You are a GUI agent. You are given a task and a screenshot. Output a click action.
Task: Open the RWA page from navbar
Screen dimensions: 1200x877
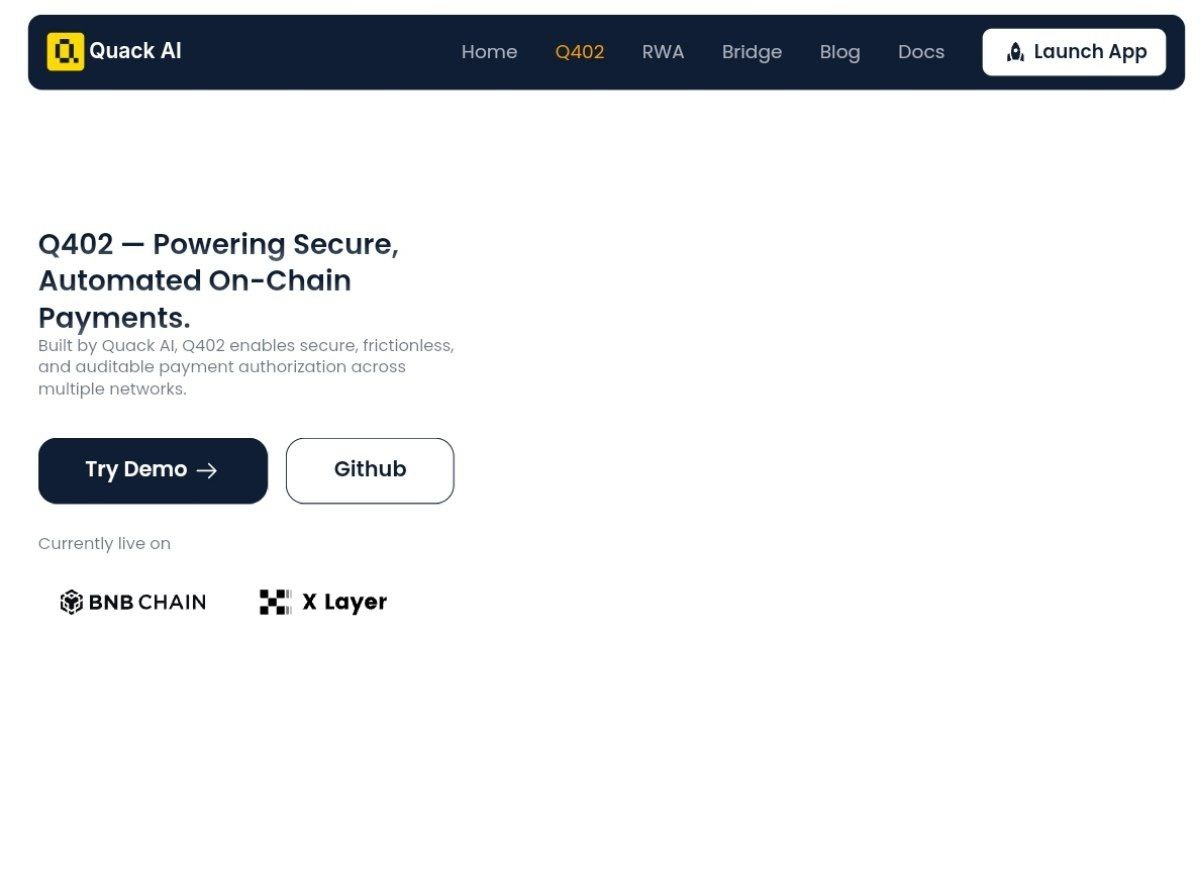[x=663, y=52]
